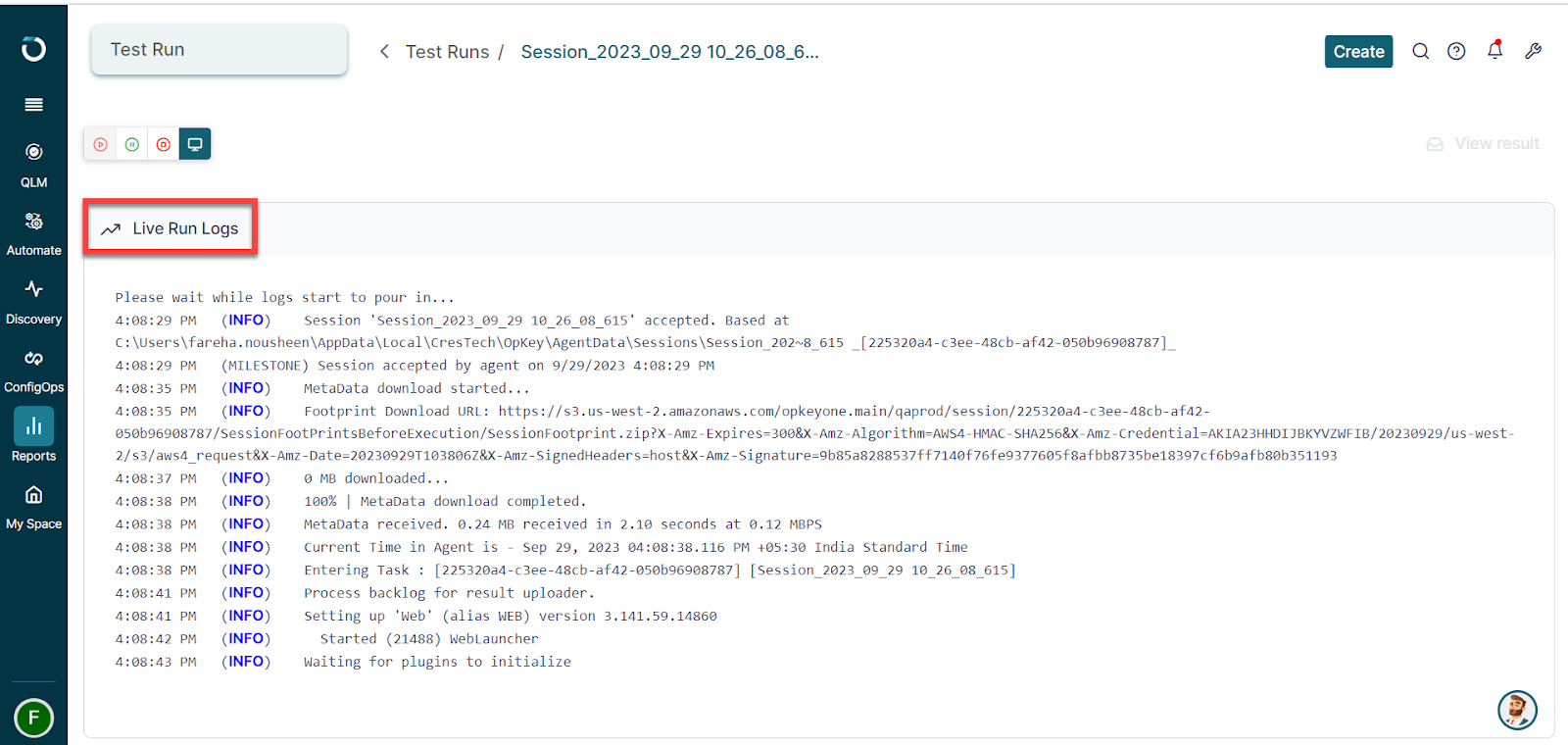Click the red play run button
Viewport: 1568px width, 745px height.
(100, 144)
